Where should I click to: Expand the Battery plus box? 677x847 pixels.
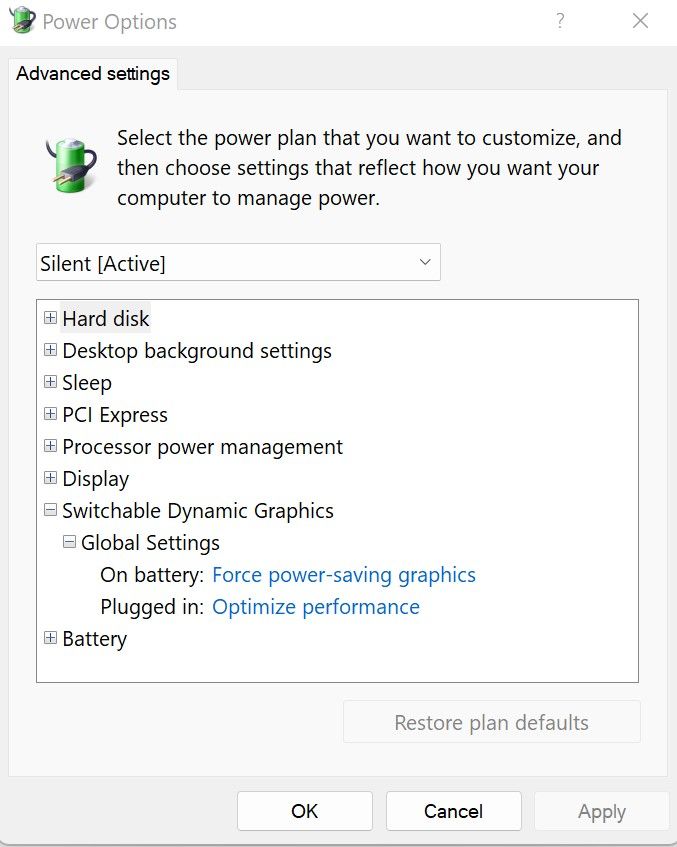click(x=50, y=638)
